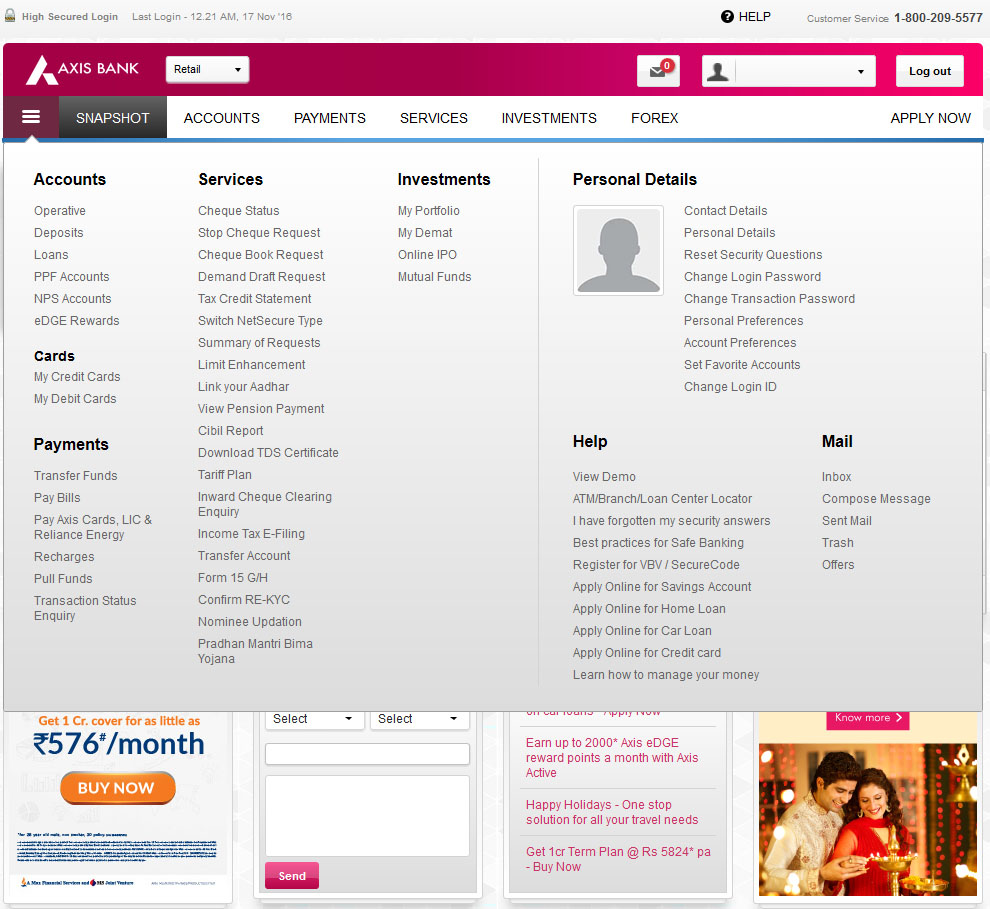Open the Investments tab
This screenshot has width=990, height=909.
pos(549,118)
